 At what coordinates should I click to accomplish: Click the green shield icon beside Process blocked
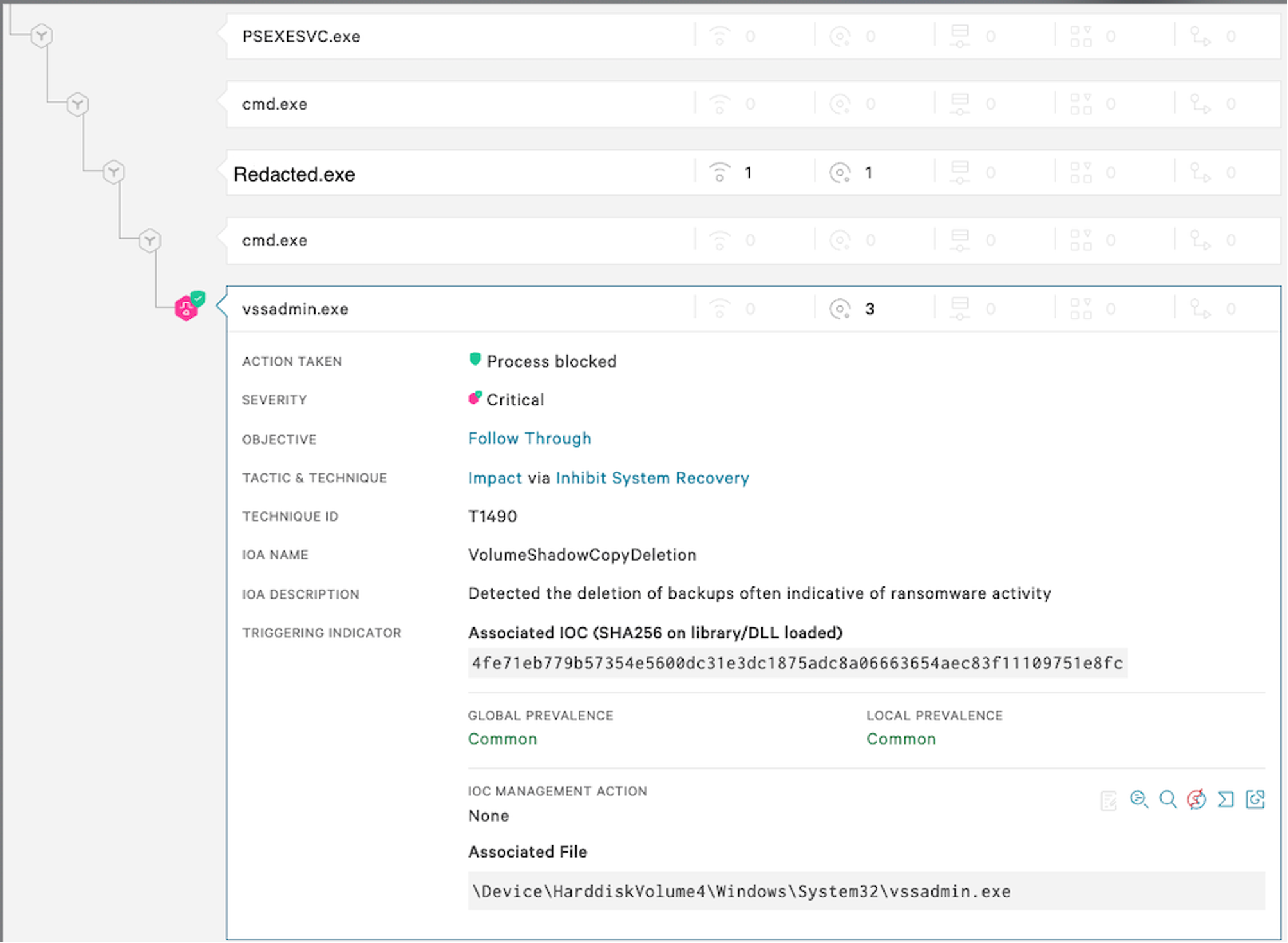tap(475, 360)
